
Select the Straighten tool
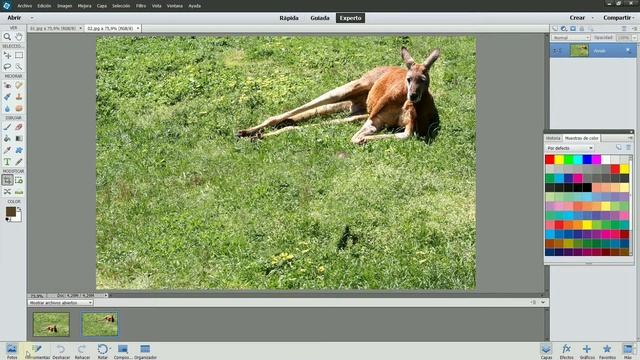click(x=19, y=191)
